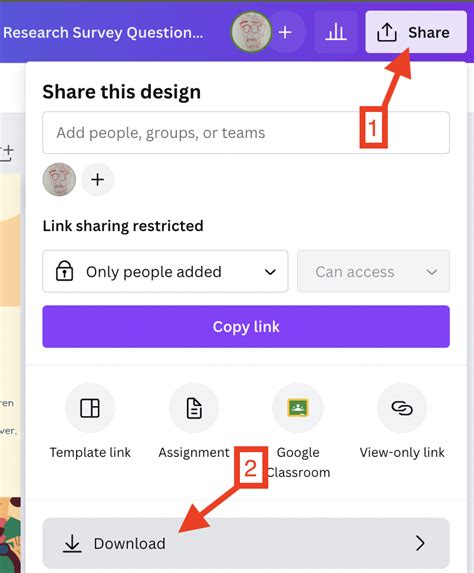Focus the Add people, groups, or teams field
The width and height of the screenshot is (474, 573).
[x=246, y=133]
